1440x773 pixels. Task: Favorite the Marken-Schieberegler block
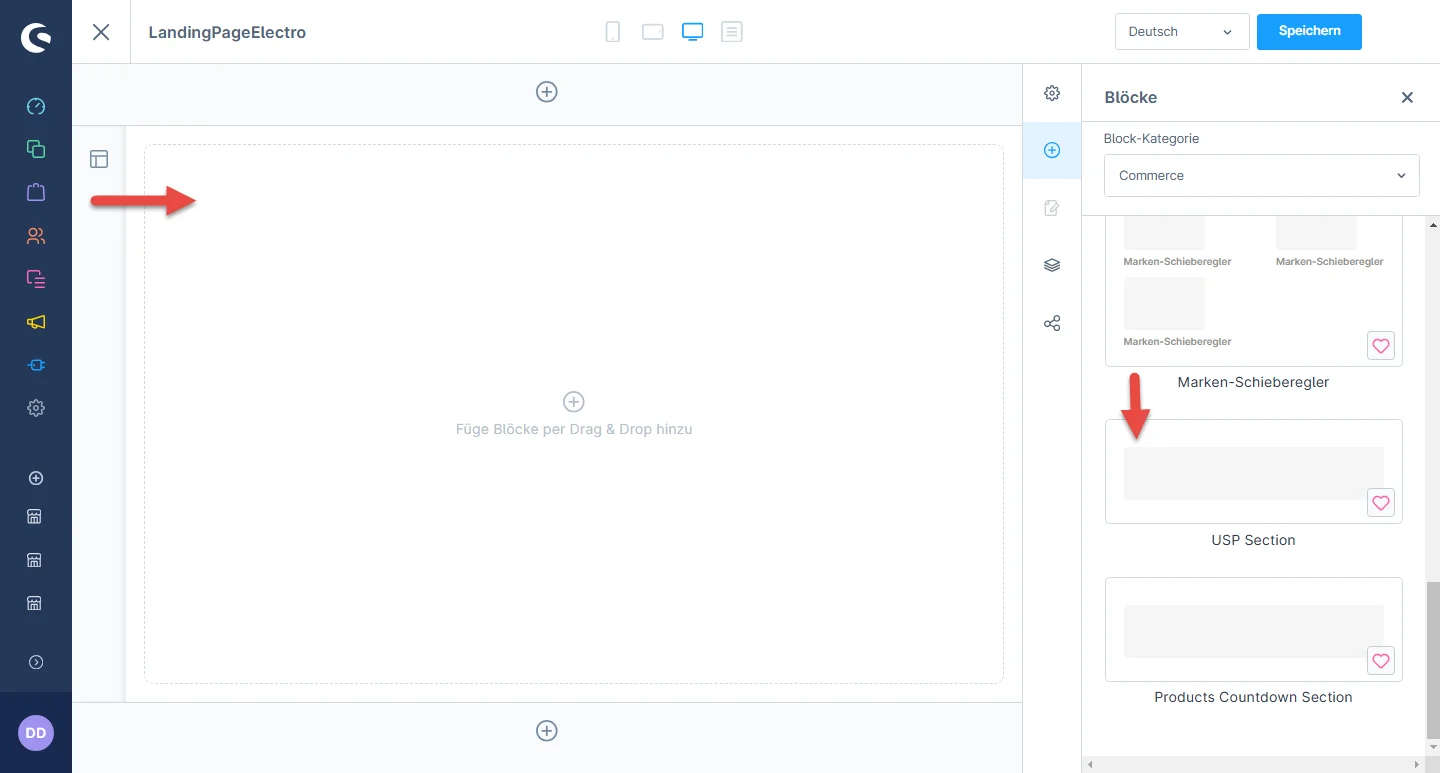pyautogui.click(x=1380, y=346)
